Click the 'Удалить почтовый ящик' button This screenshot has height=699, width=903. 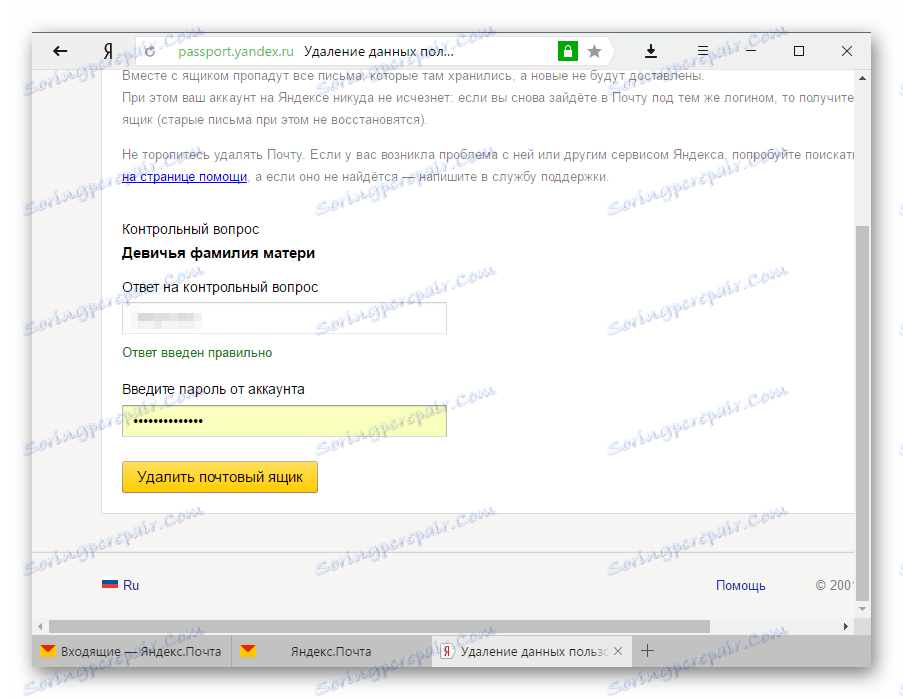pos(219,477)
